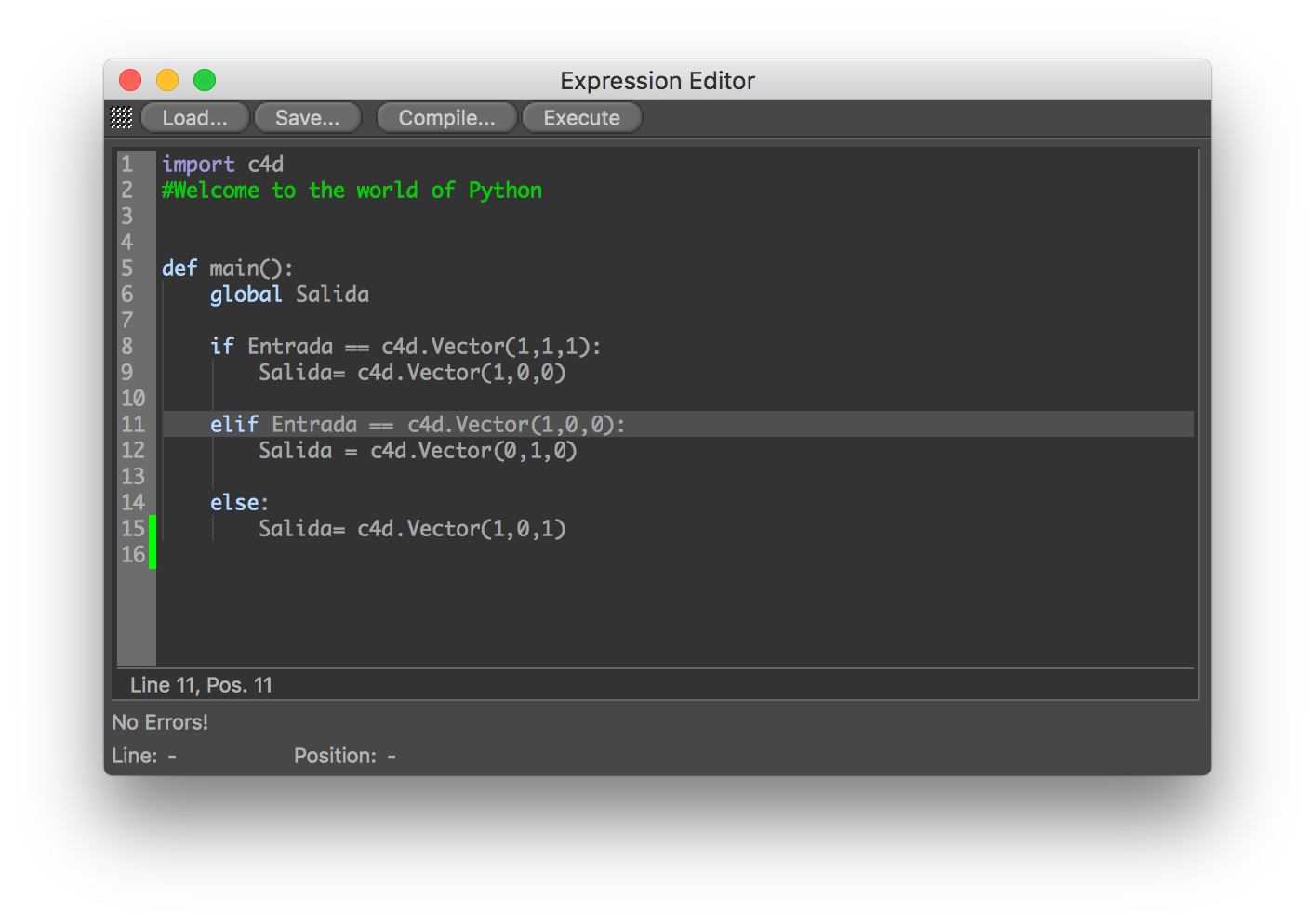
Task: Click 'Salida= c4d.Vector(1,0,1)' on line 15
Action: coord(412,529)
